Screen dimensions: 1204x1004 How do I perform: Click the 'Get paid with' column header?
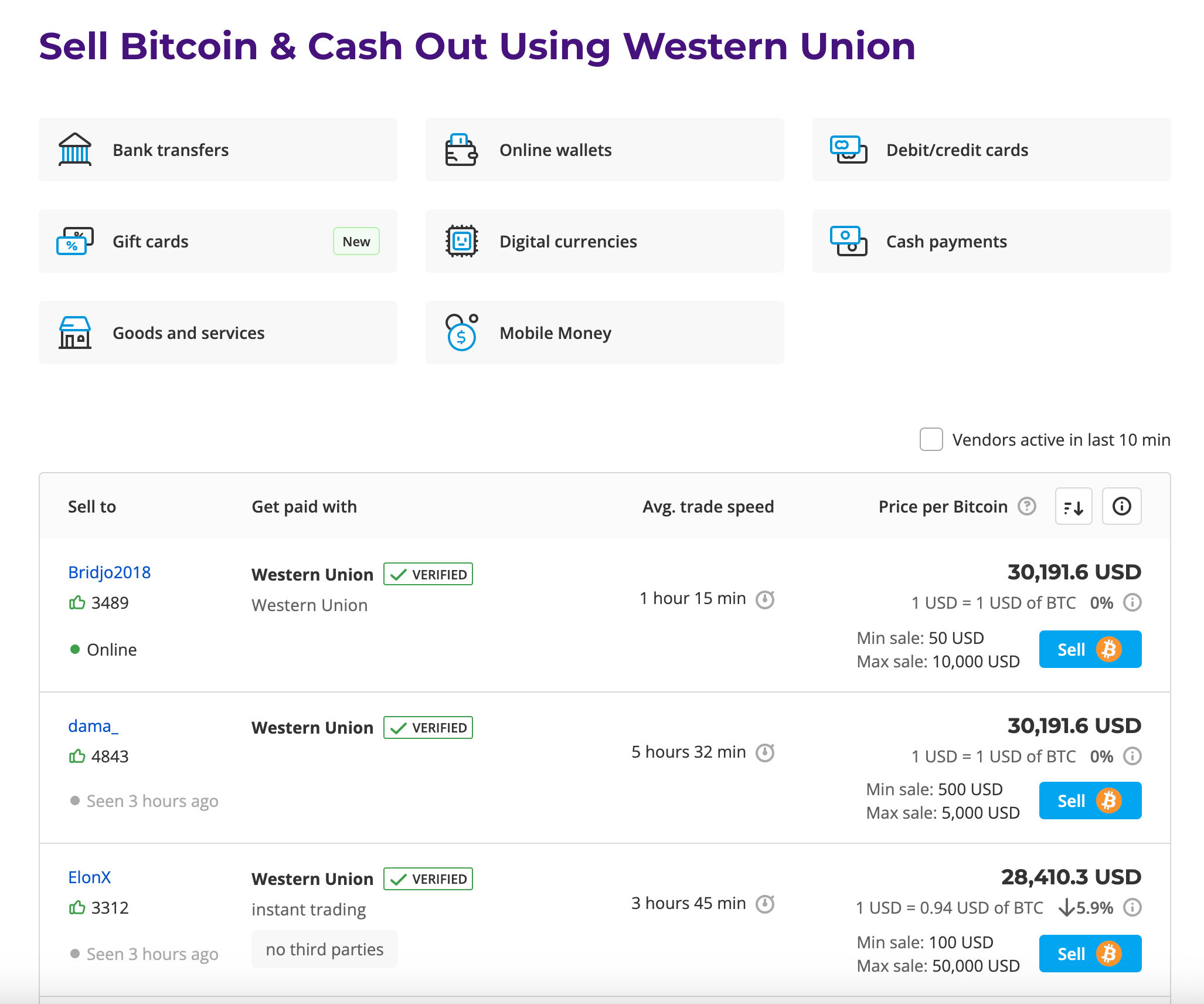coord(304,506)
